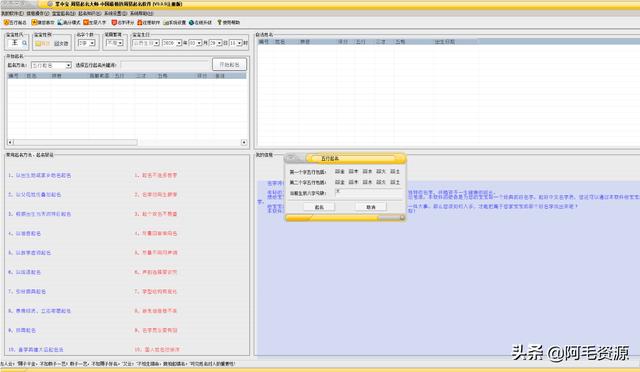Open the 名字个数 dropdown showing 2字

tap(87, 43)
